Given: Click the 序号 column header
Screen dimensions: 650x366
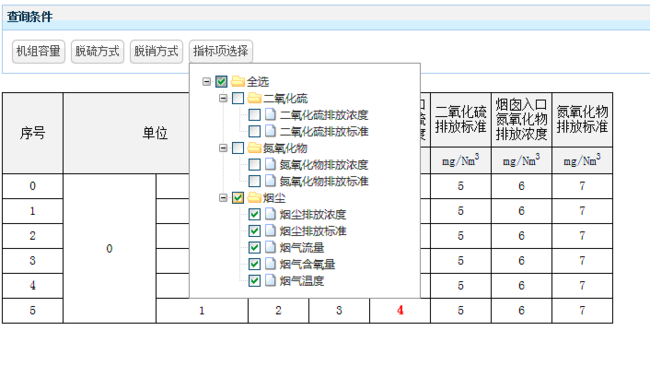Looking at the screenshot, I should 33,133.
